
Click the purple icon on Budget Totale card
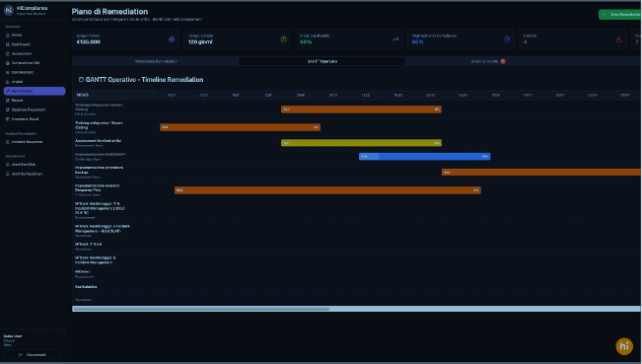click(172, 39)
